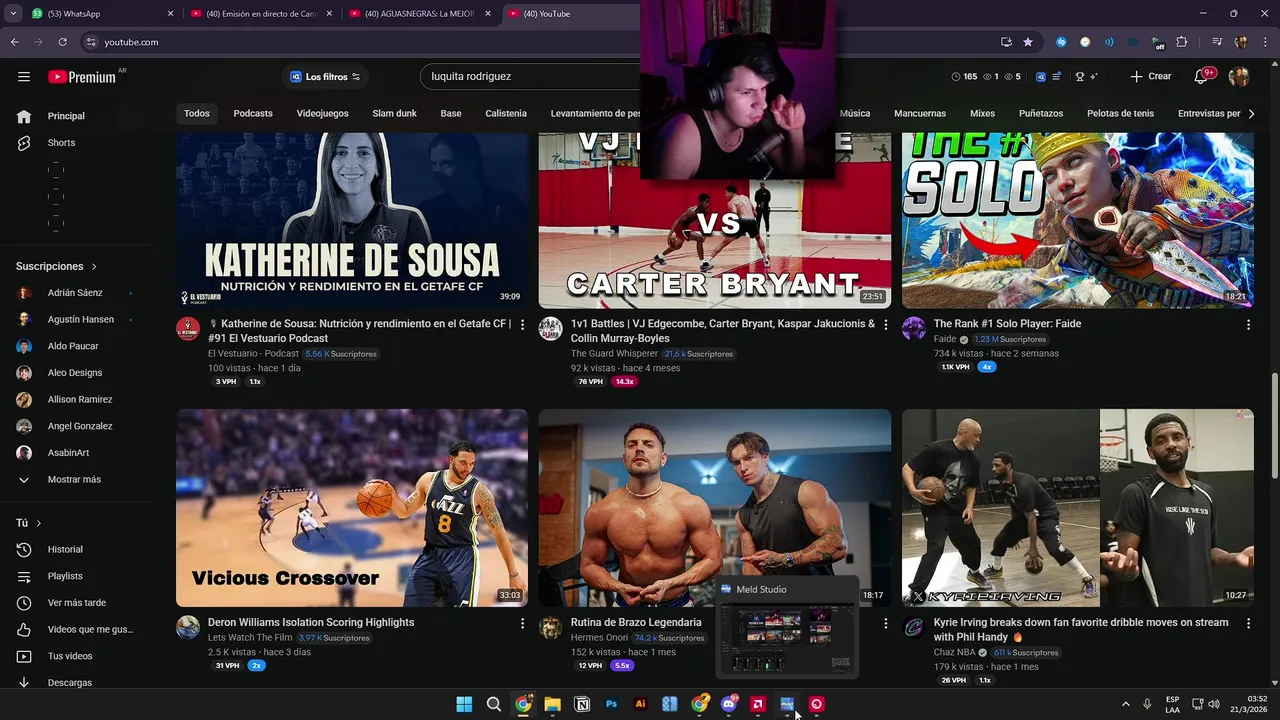Open Photoshop from the taskbar
Viewport: 1280px width, 720px height.
(611, 704)
